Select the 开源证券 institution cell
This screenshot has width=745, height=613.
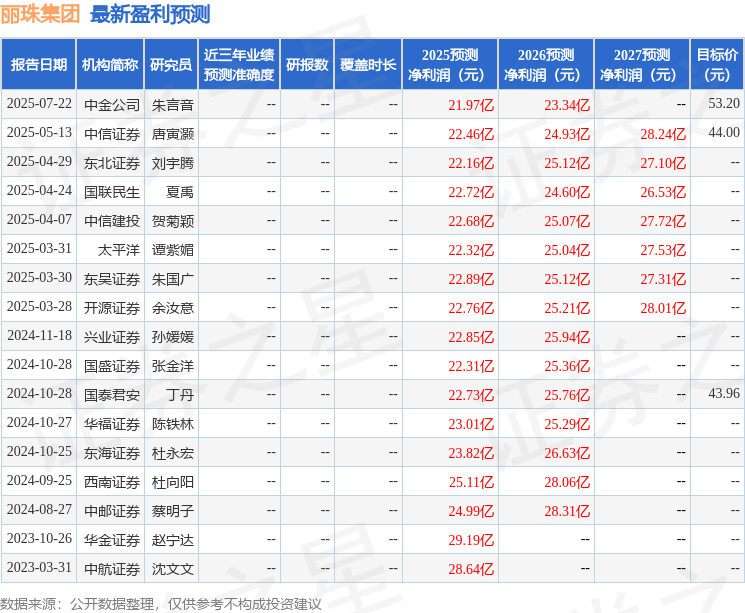click(x=112, y=308)
